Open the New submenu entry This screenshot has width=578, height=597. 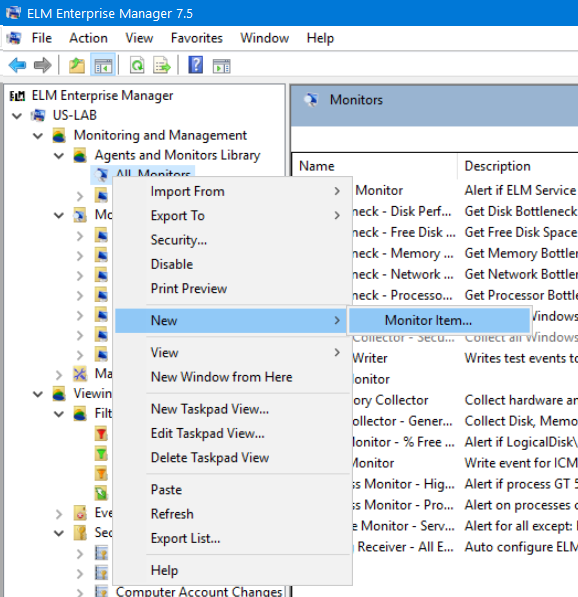click(231, 321)
